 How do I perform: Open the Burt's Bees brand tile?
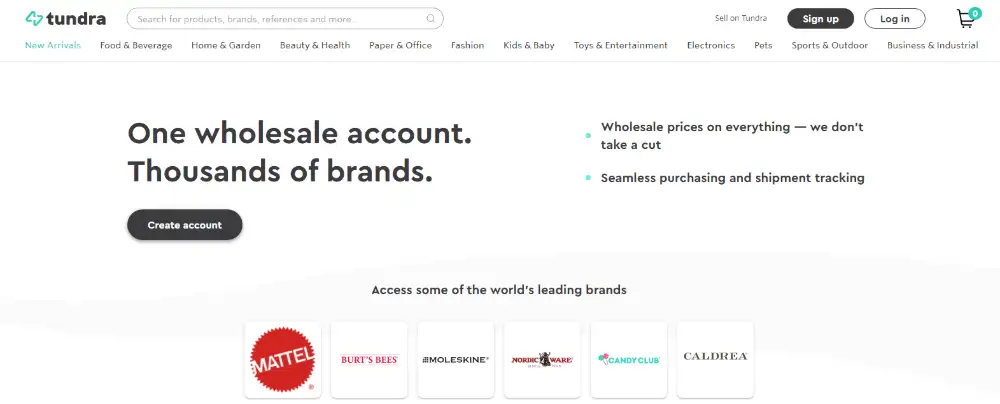click(369, 360)
